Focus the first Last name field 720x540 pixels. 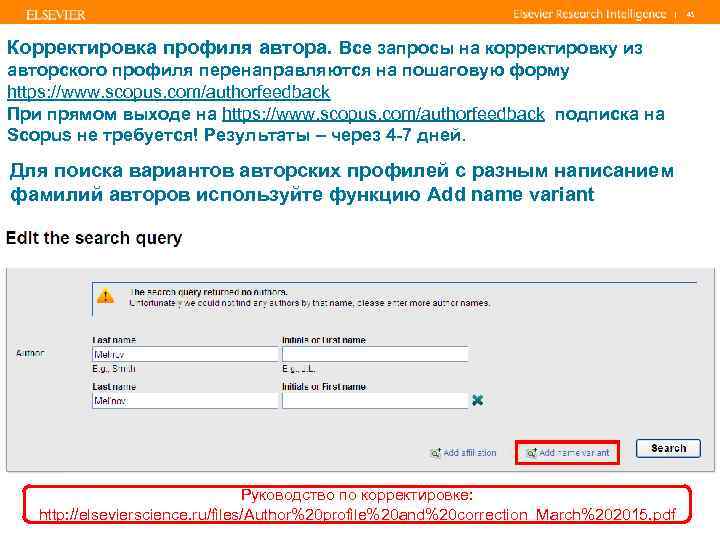tap(185, 354)
